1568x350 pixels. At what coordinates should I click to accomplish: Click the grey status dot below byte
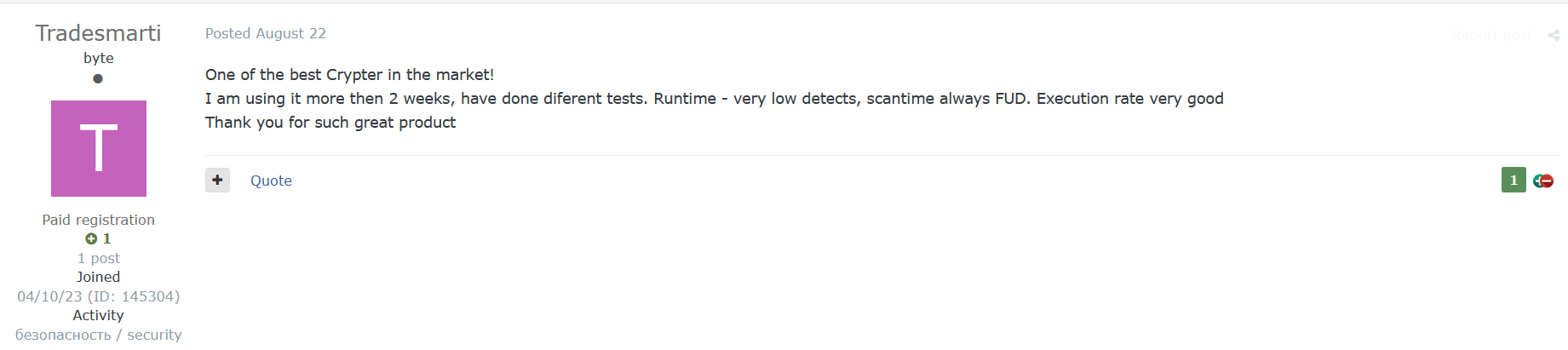[98, 78]
